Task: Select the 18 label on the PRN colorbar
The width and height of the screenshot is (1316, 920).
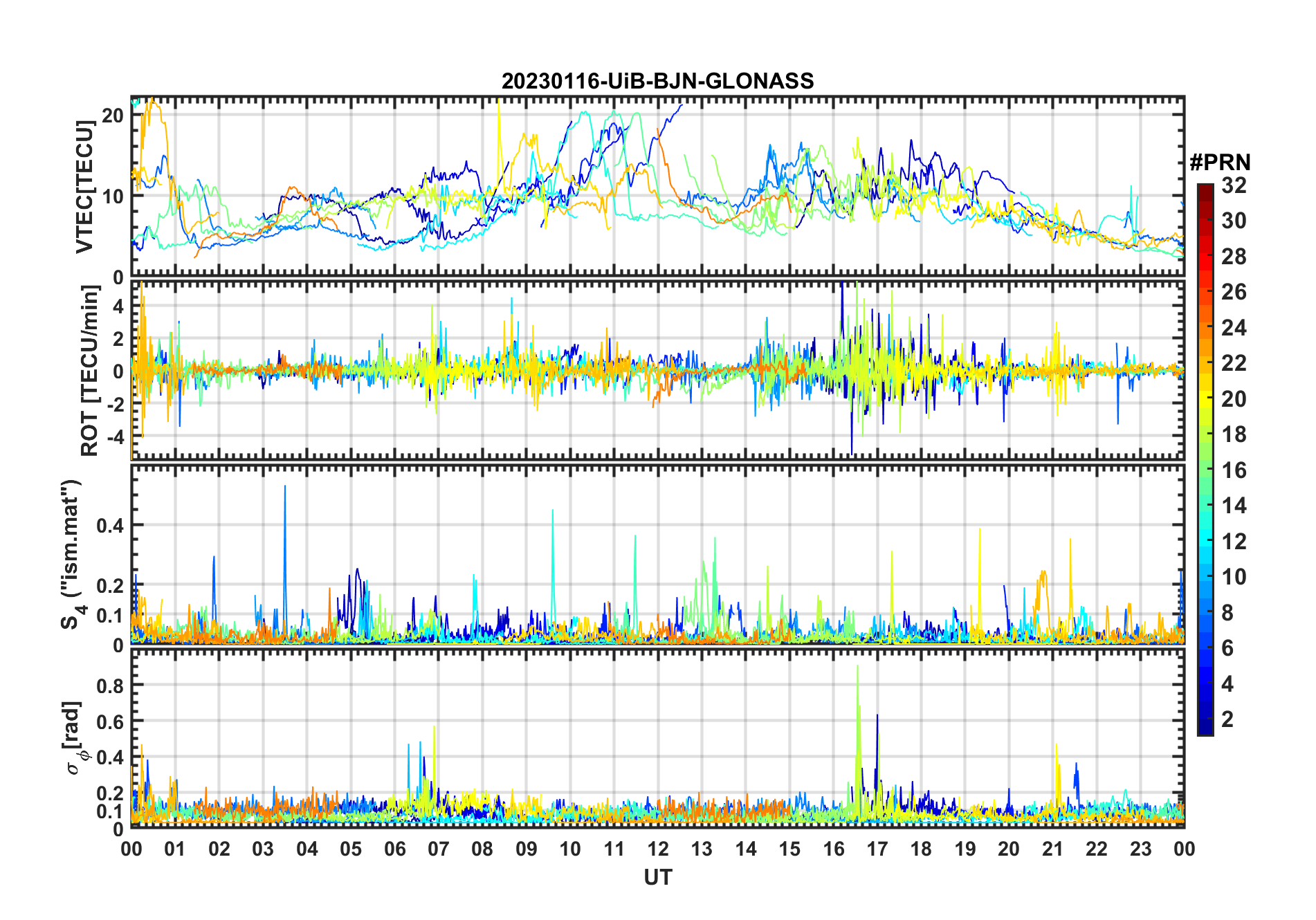Action: click(x=1234, y=434)
